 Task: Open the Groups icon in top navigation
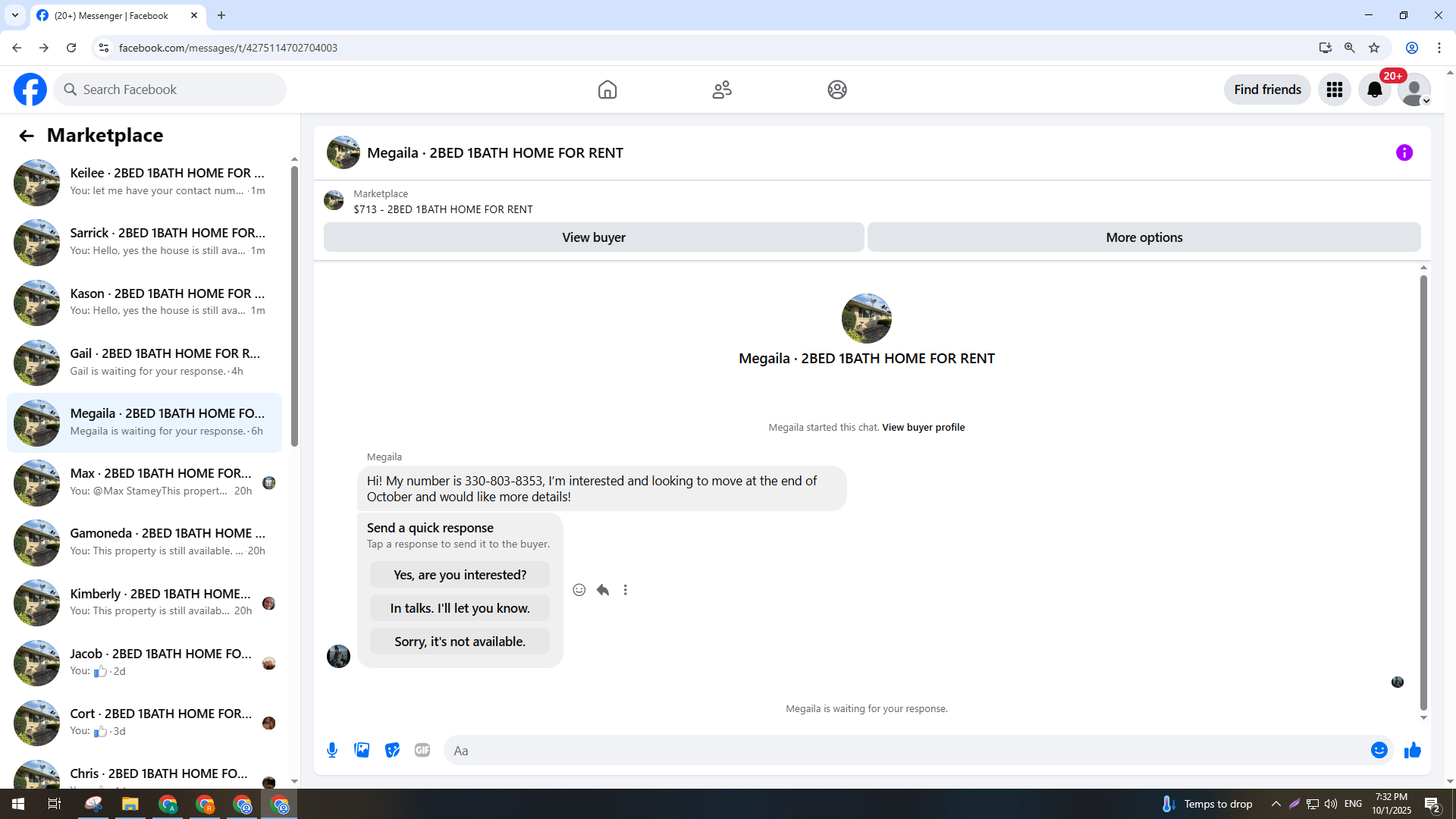coord(837,89)
